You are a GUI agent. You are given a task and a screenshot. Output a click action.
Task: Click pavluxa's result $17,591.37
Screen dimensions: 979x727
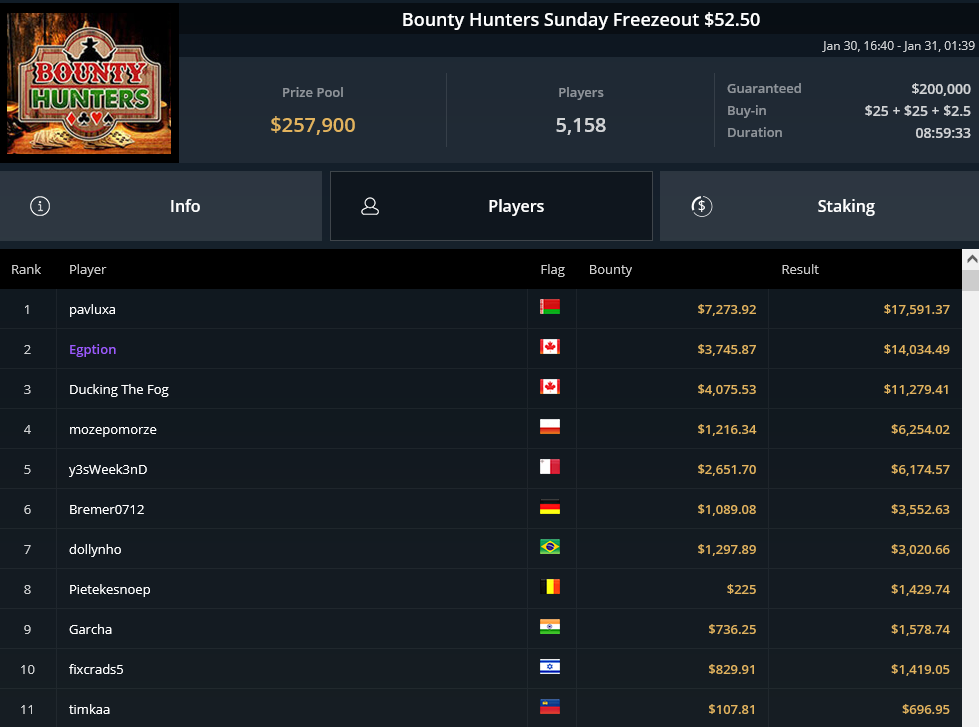click(x=917, y=309)
